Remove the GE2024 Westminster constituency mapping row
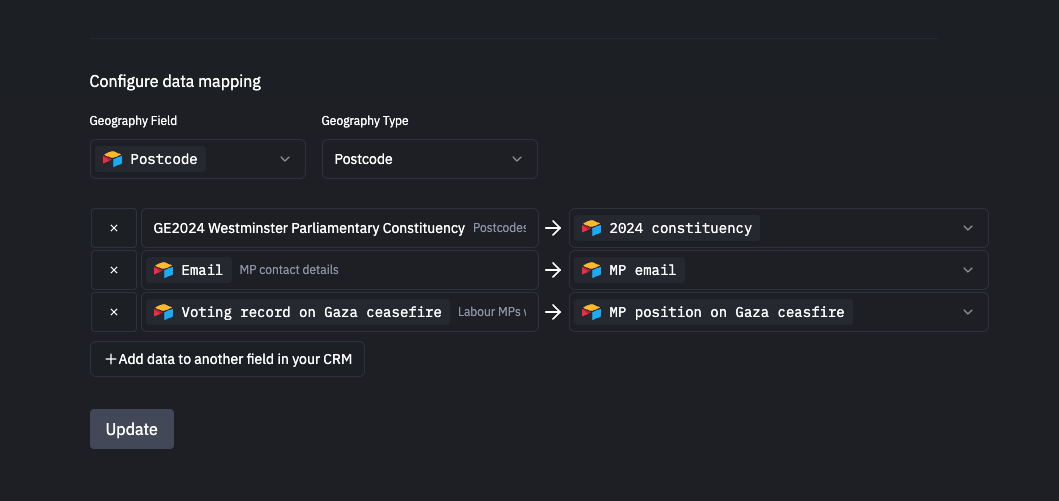The width and height of the screenshot is (1059, 501). pos(114,228)
